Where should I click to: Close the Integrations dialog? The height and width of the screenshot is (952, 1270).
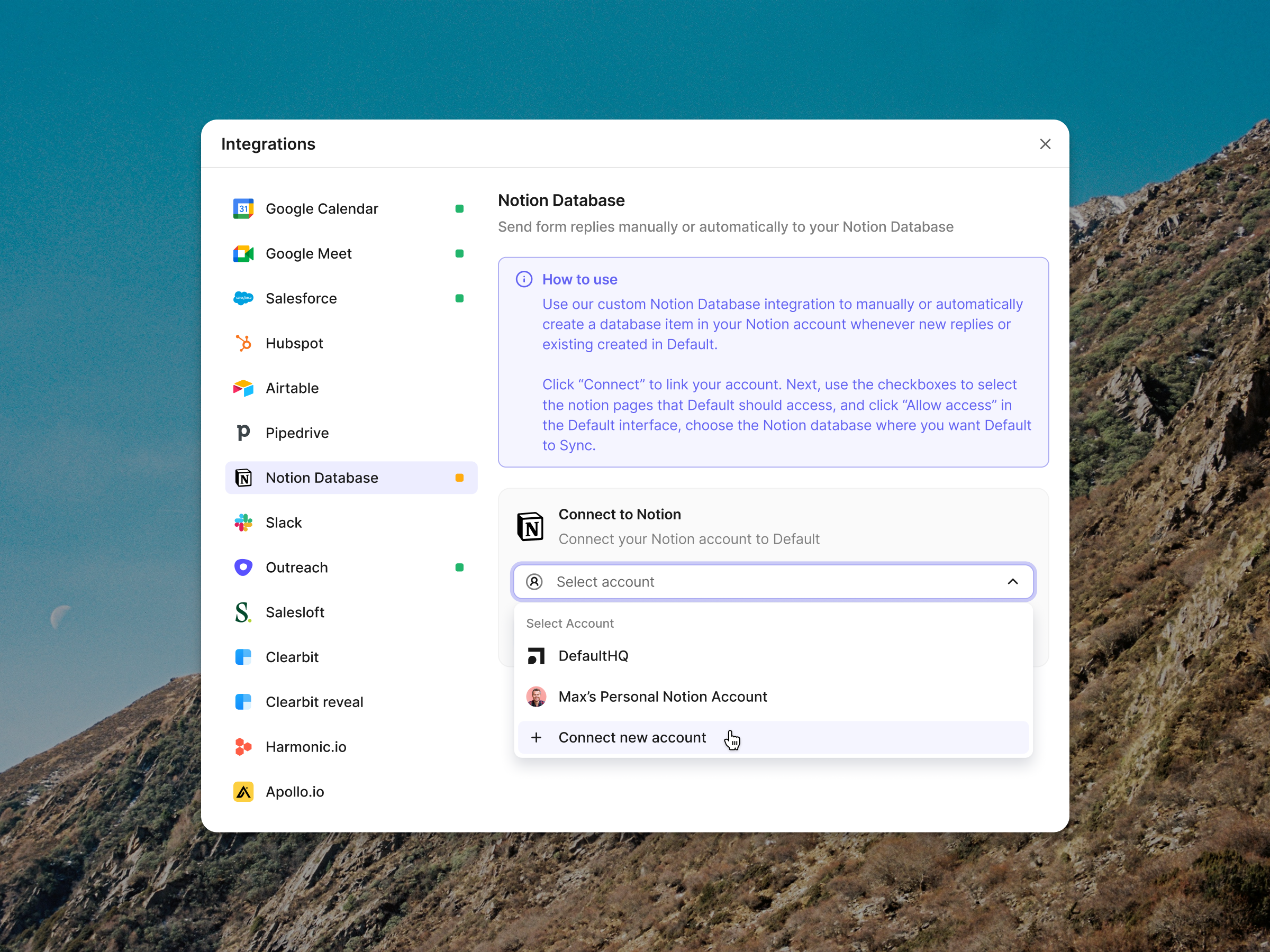[x=1045, y=144]
